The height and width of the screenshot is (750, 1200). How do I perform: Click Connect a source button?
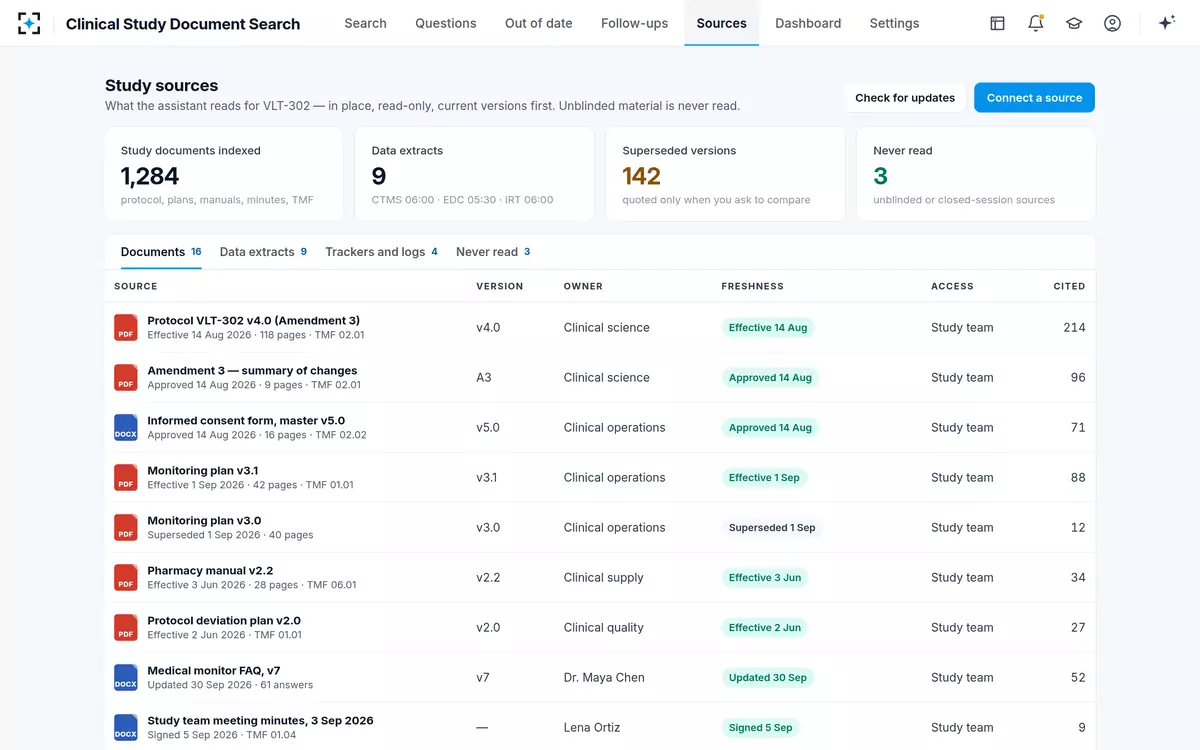coord(1034,98)
